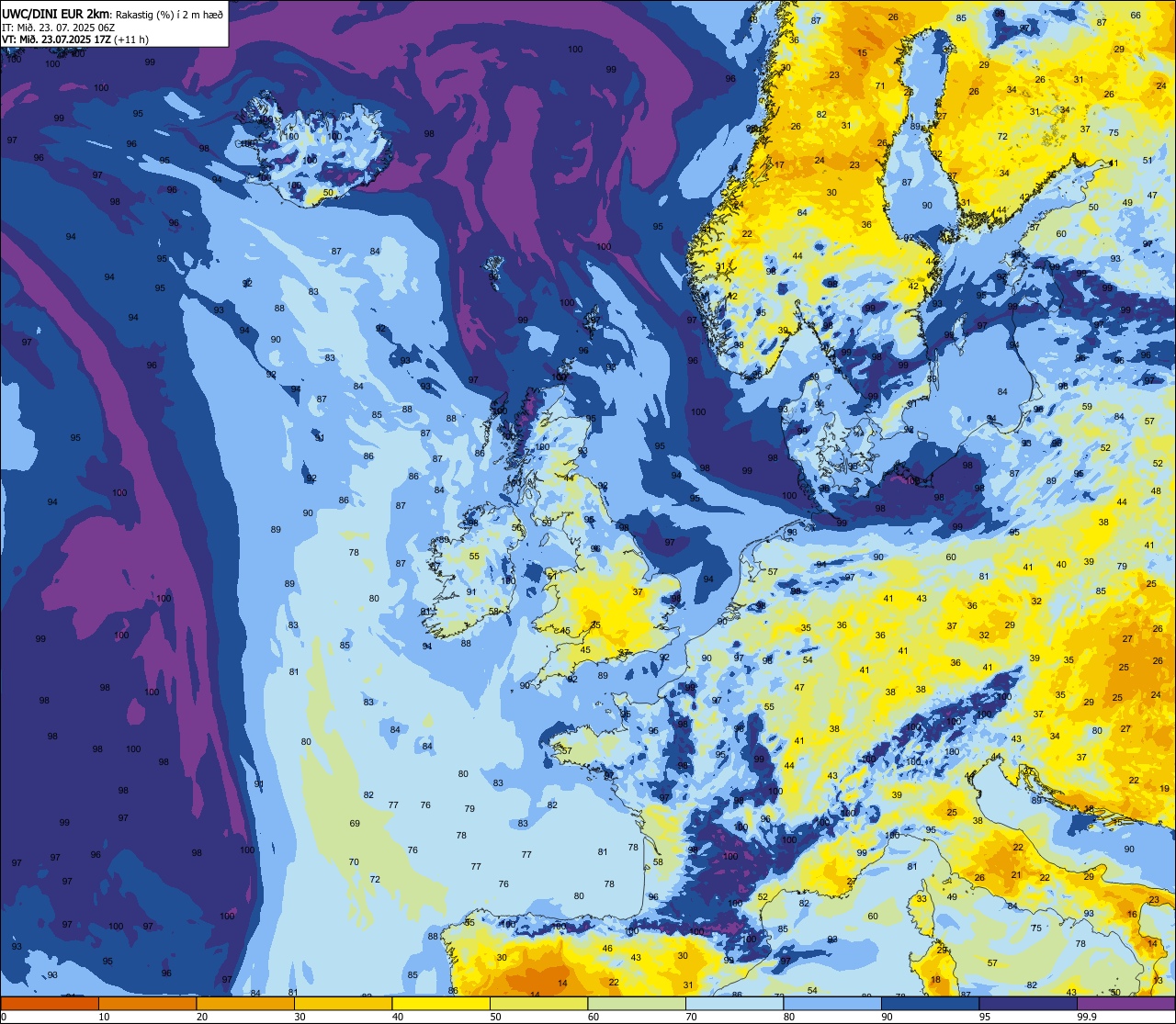Click the '69' humidity value over the Atlantic
Image resolution: width=1176 pixels, height=1024 pixels.
tap(355, 824)
